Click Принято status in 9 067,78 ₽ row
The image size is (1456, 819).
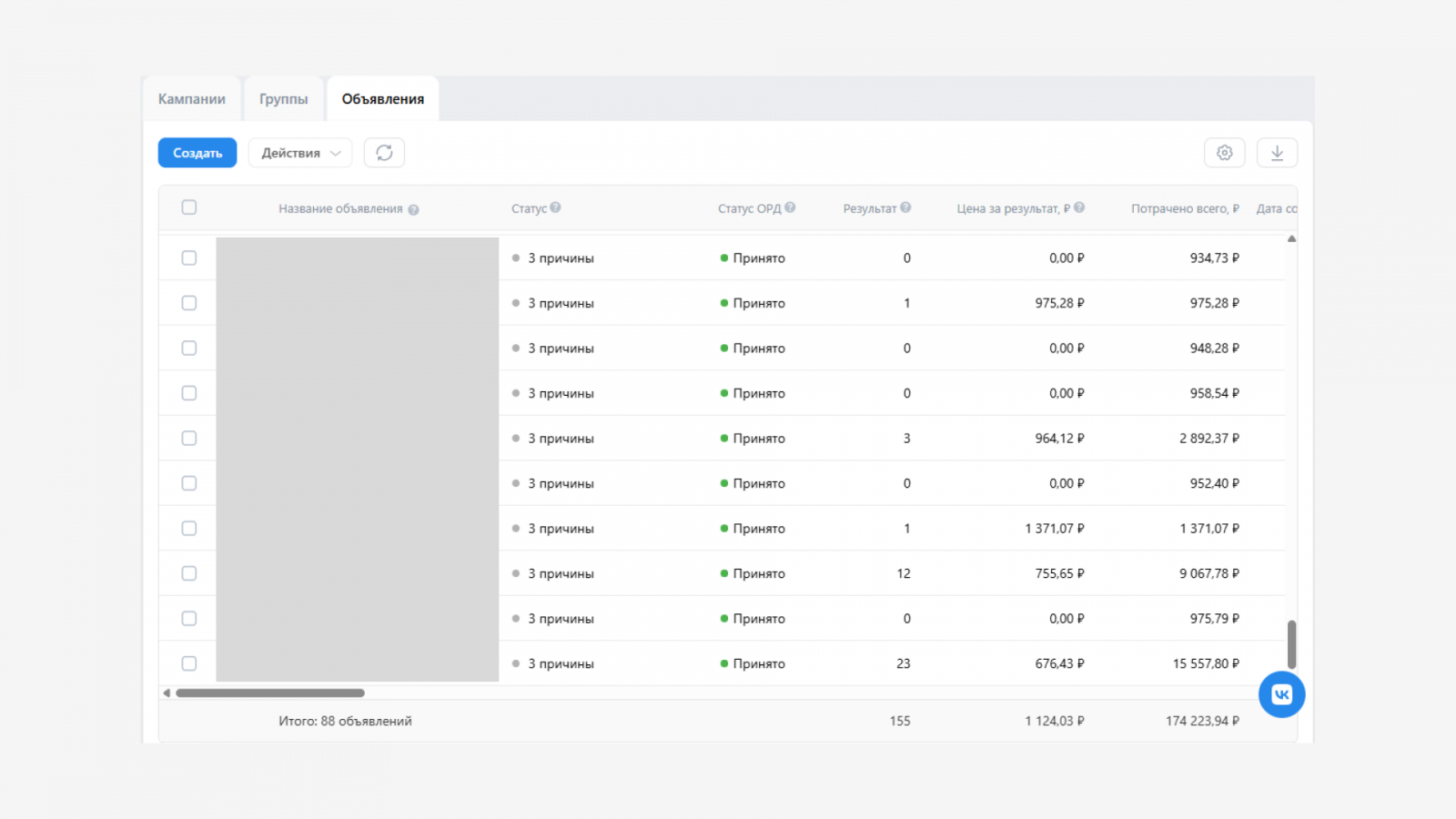pos(759,574)
